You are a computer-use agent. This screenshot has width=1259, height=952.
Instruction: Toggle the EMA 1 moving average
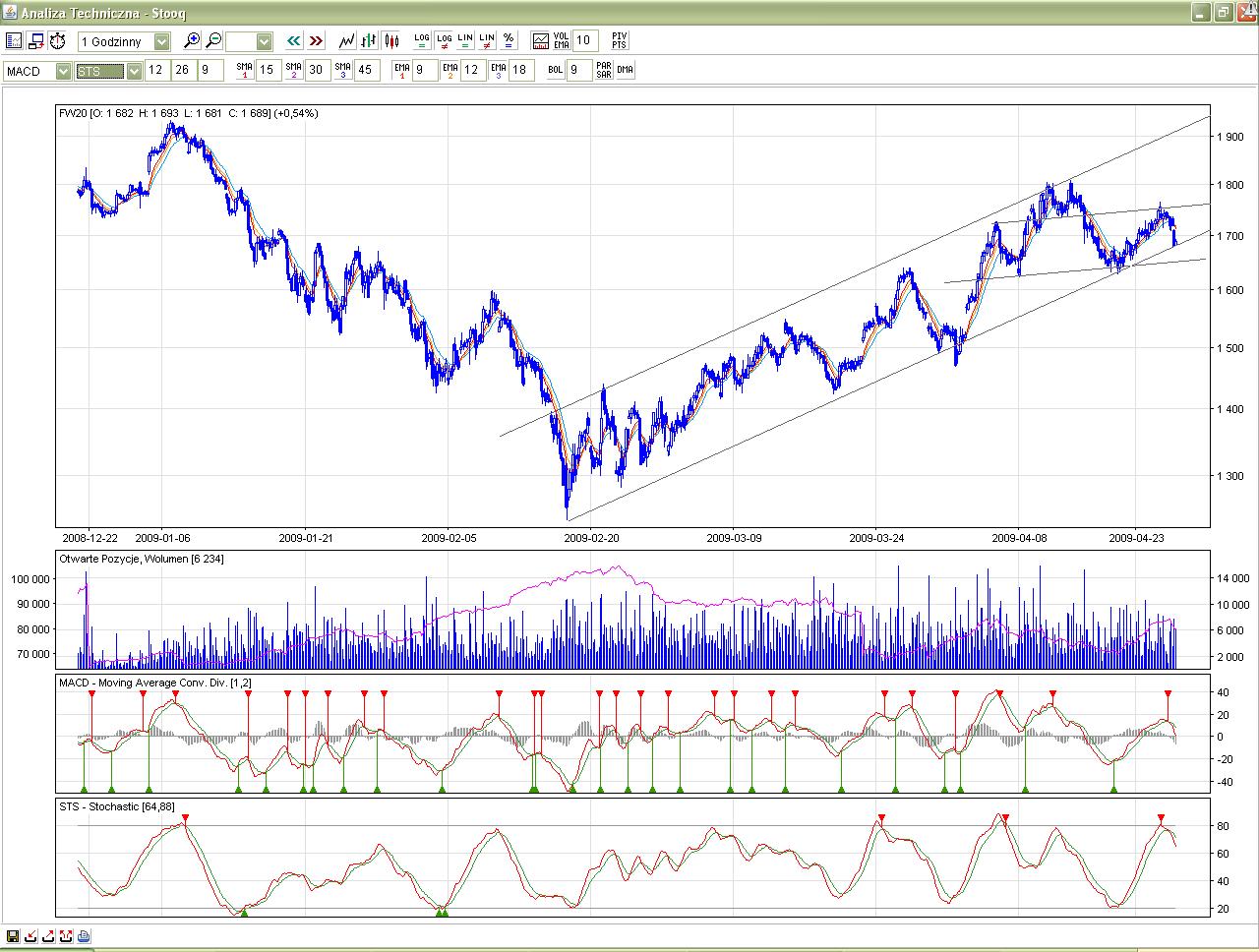tap(401, 70)
